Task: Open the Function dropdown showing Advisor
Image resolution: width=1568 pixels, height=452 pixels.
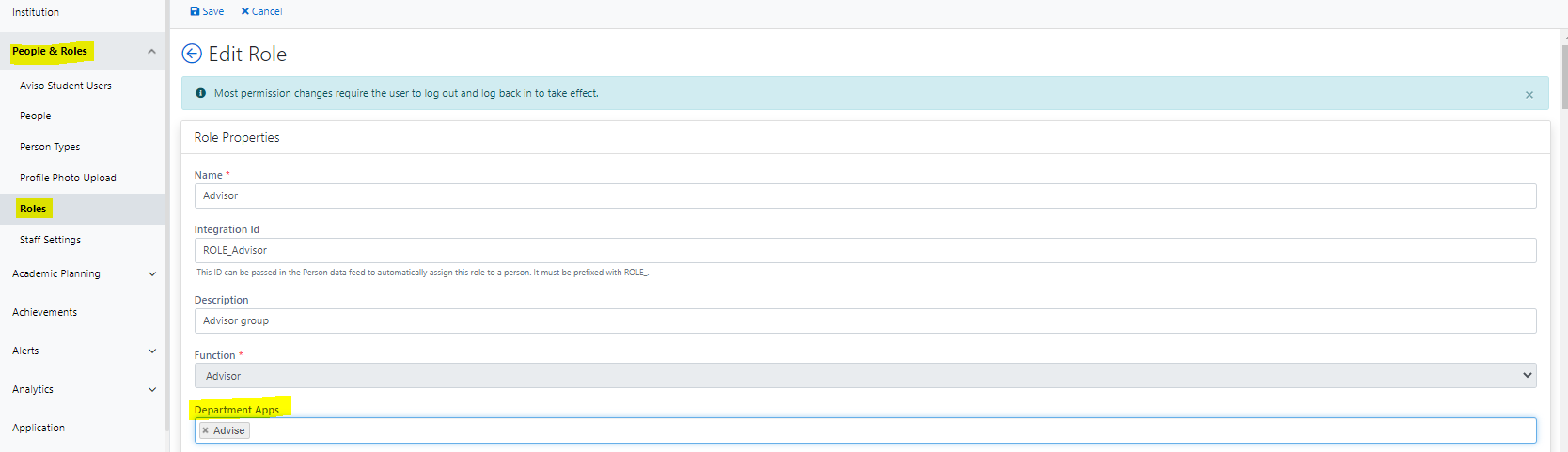Action: pyautogui.click(x=865, y=375)
